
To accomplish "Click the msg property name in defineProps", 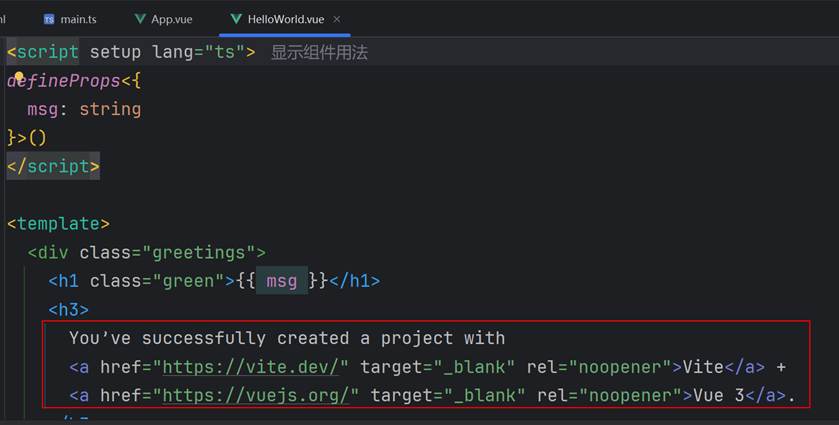I will [43, 110].
